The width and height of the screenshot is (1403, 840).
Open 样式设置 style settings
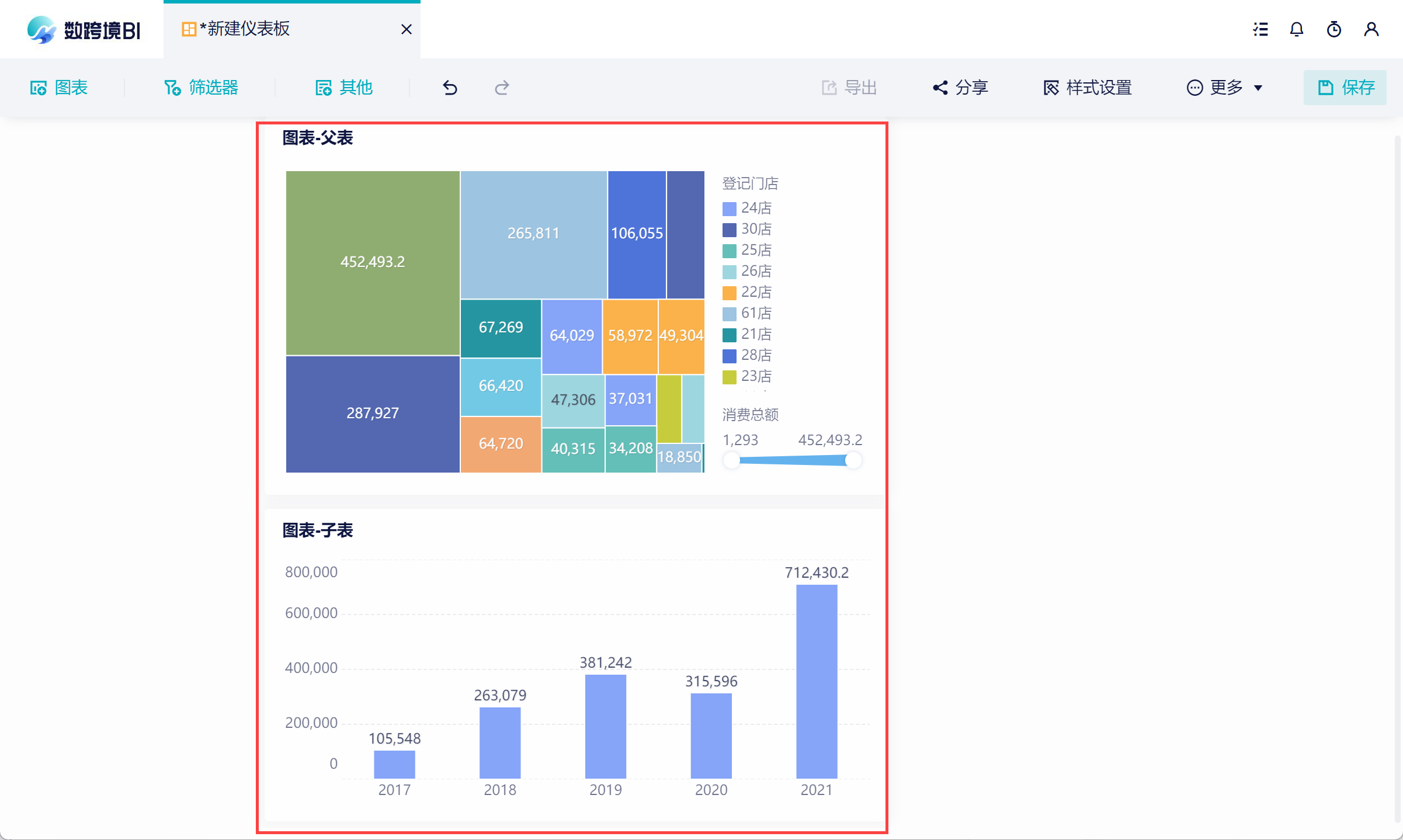tap(1088, 88)
